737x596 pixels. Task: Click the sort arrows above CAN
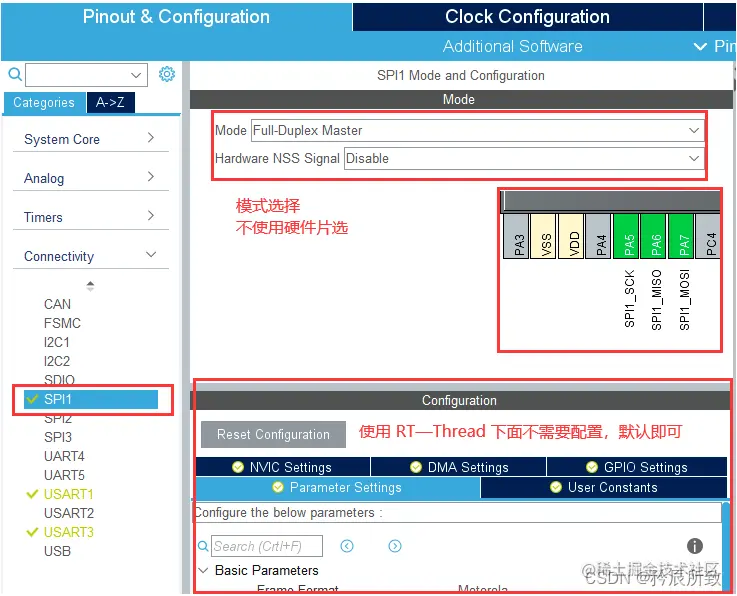point(90,286)
